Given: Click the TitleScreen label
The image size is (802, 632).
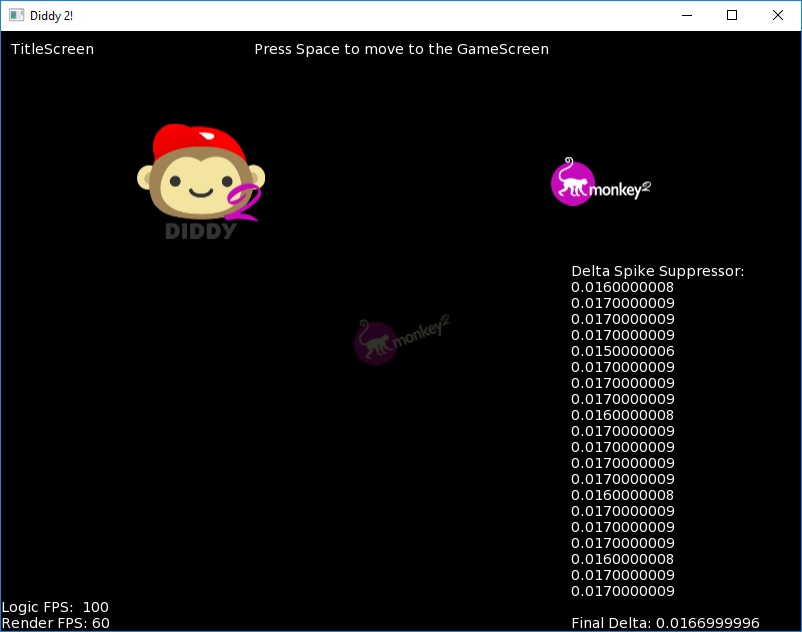Looking at the screenshot, I should click(52, 49).
